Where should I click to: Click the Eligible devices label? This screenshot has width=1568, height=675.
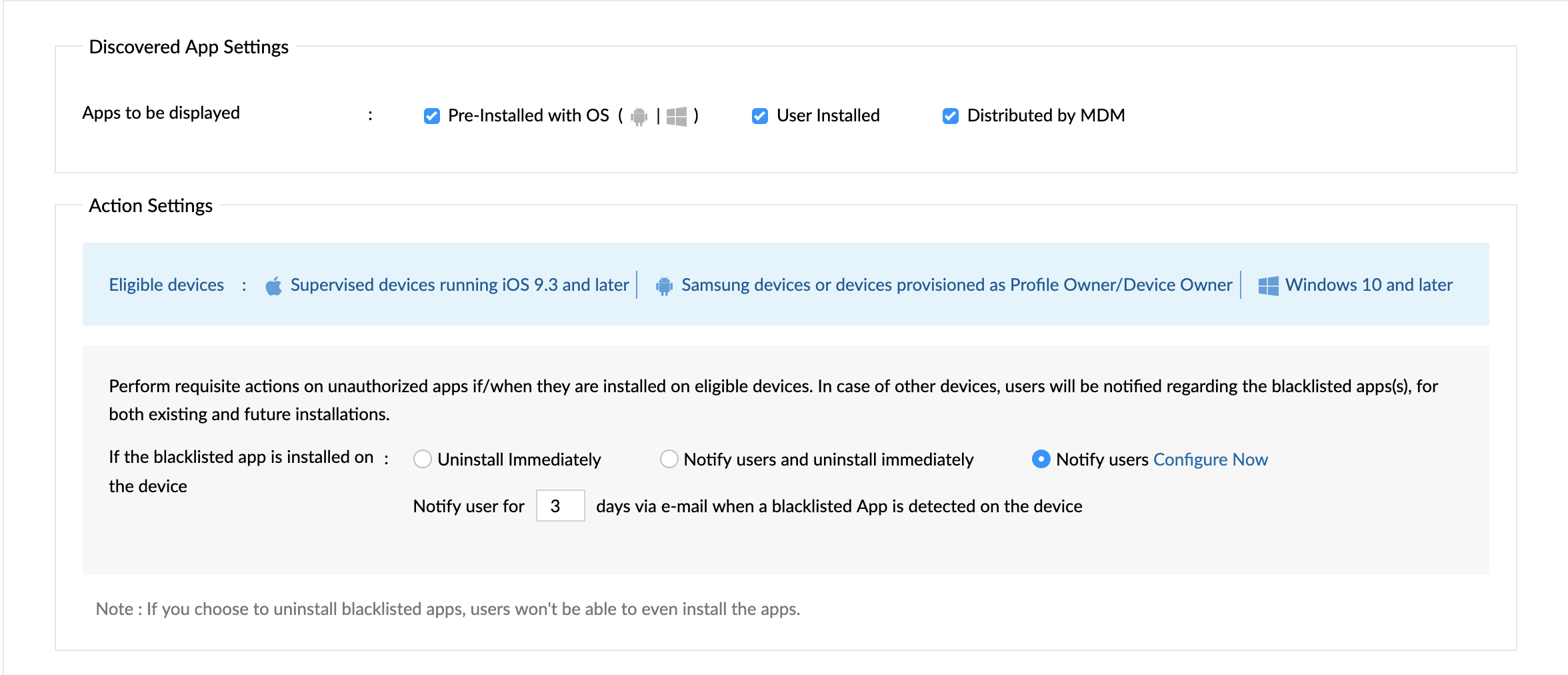[x=166, y=285]
